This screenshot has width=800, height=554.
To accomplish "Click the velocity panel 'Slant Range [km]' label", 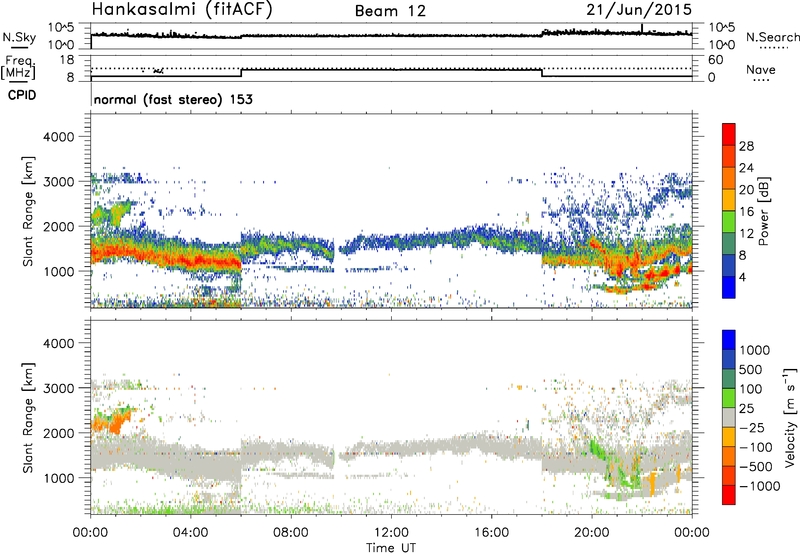I will [x=28, y=418].
